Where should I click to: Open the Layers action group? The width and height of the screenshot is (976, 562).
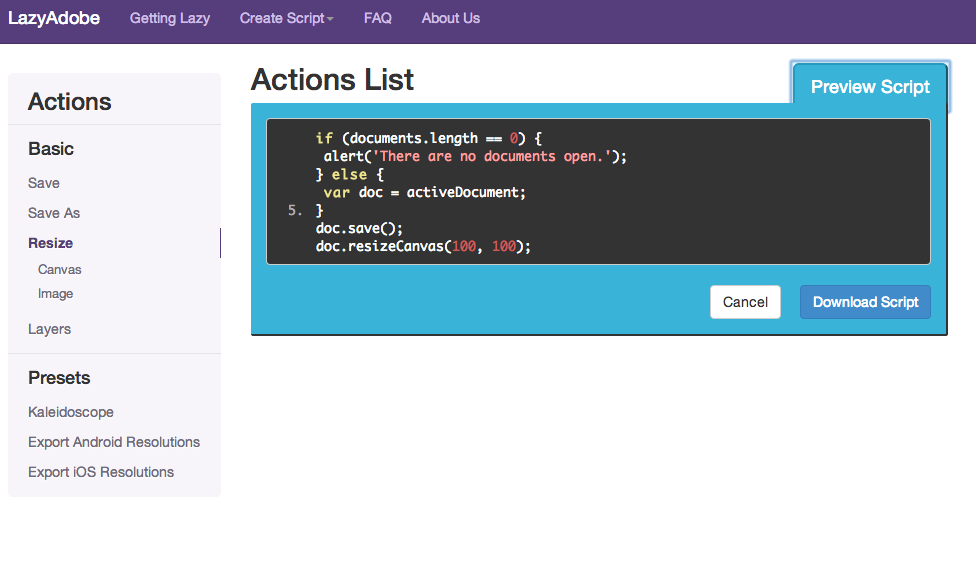point(49,329)
